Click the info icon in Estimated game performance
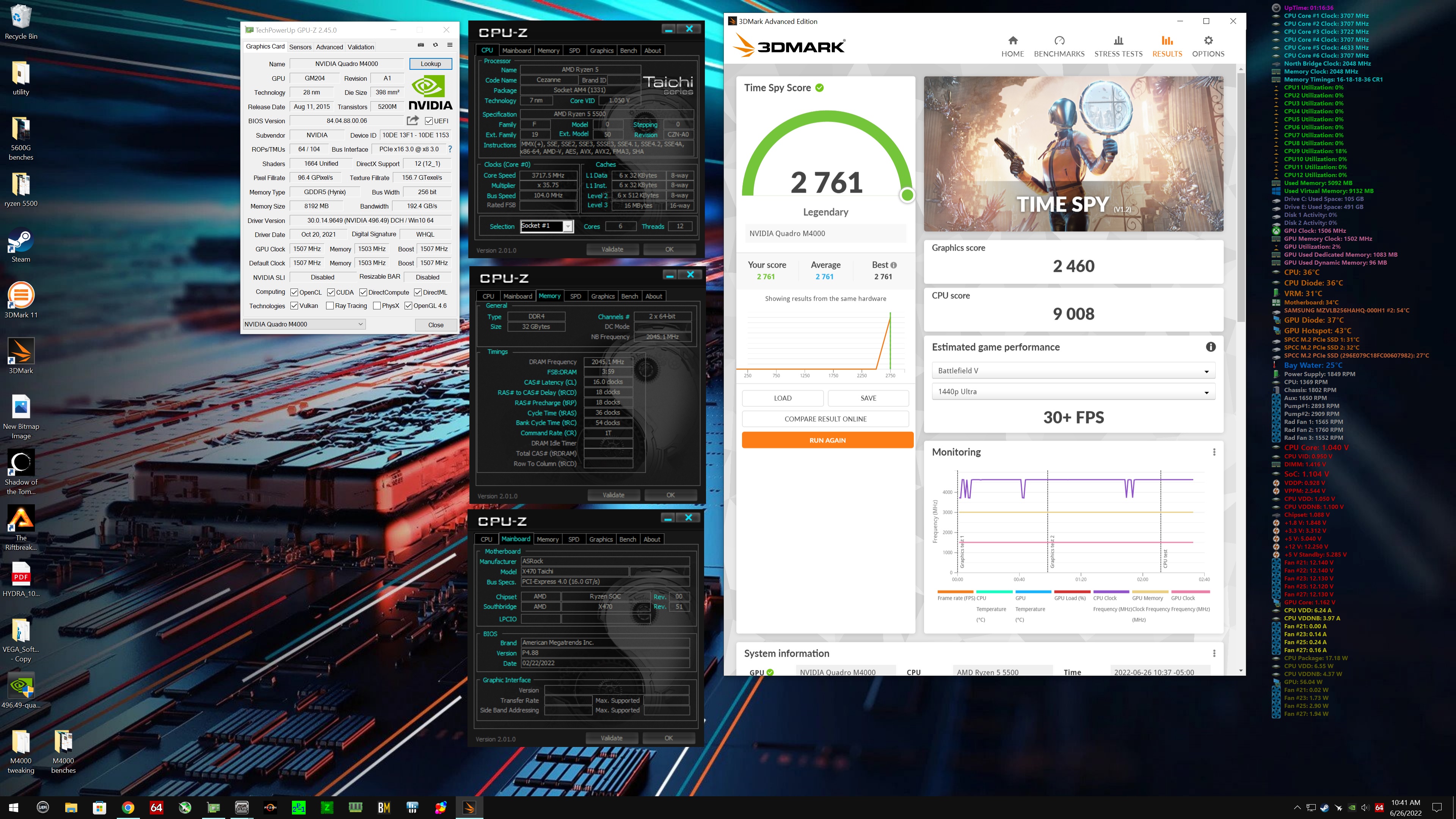 click(1211, 347)
